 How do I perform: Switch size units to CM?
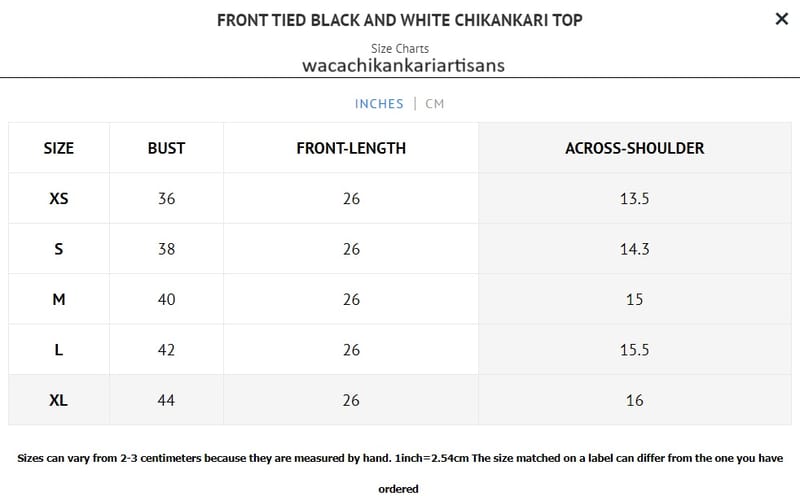click(434, 104)
